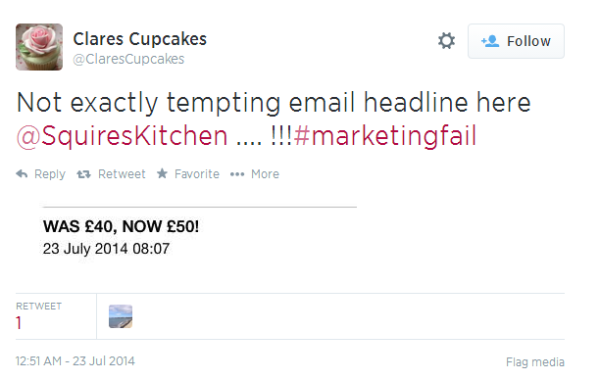Click the add-person icon in Follow
Viewport: 600px width, 380px height.
click(x=490, y=41)
